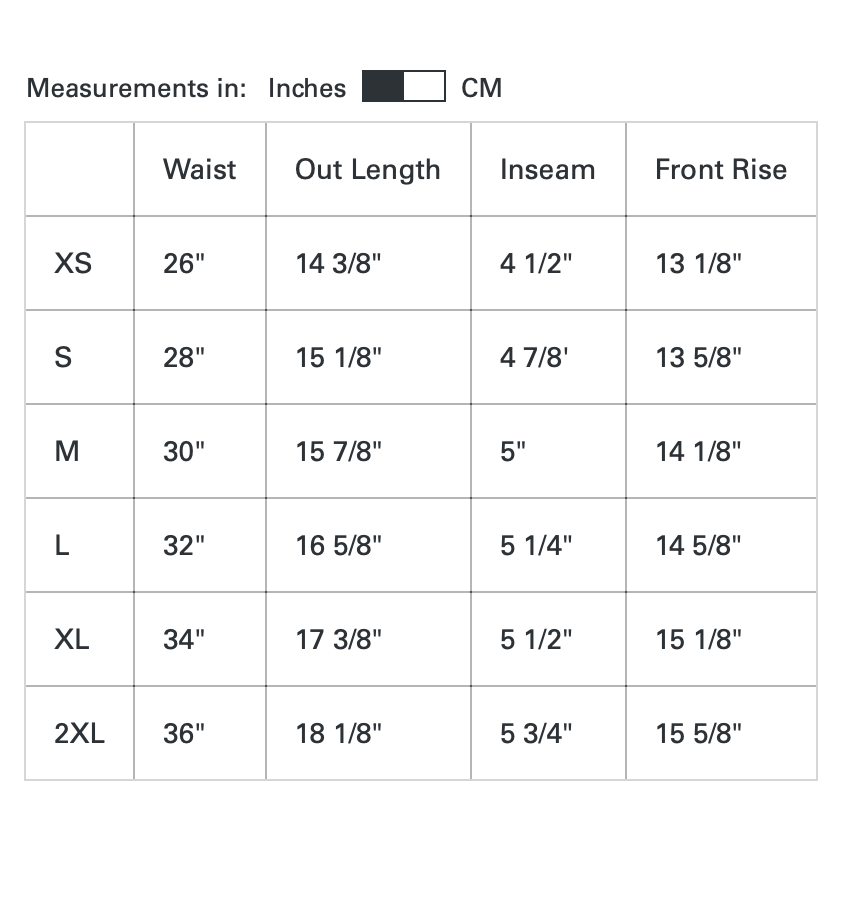Image resolution: width=848 pixels, height=918 pixels.
Task: Click the 26" waist value for XS
Action: pyautogui.click(x=183, y=263)
